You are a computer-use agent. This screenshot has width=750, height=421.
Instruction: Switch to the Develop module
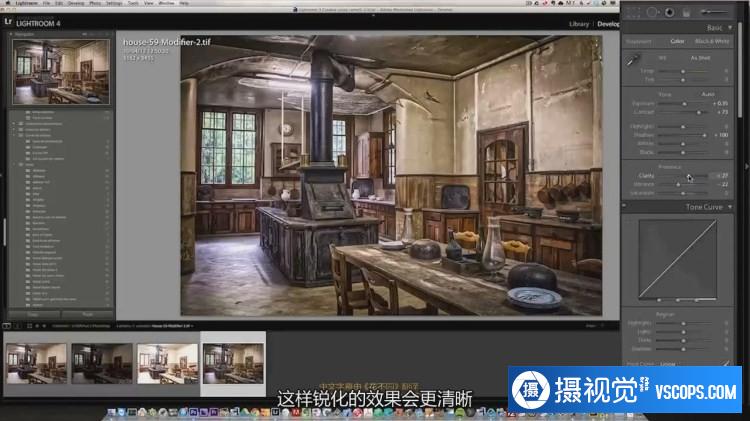pyautogui.click(x=608, y=24)
